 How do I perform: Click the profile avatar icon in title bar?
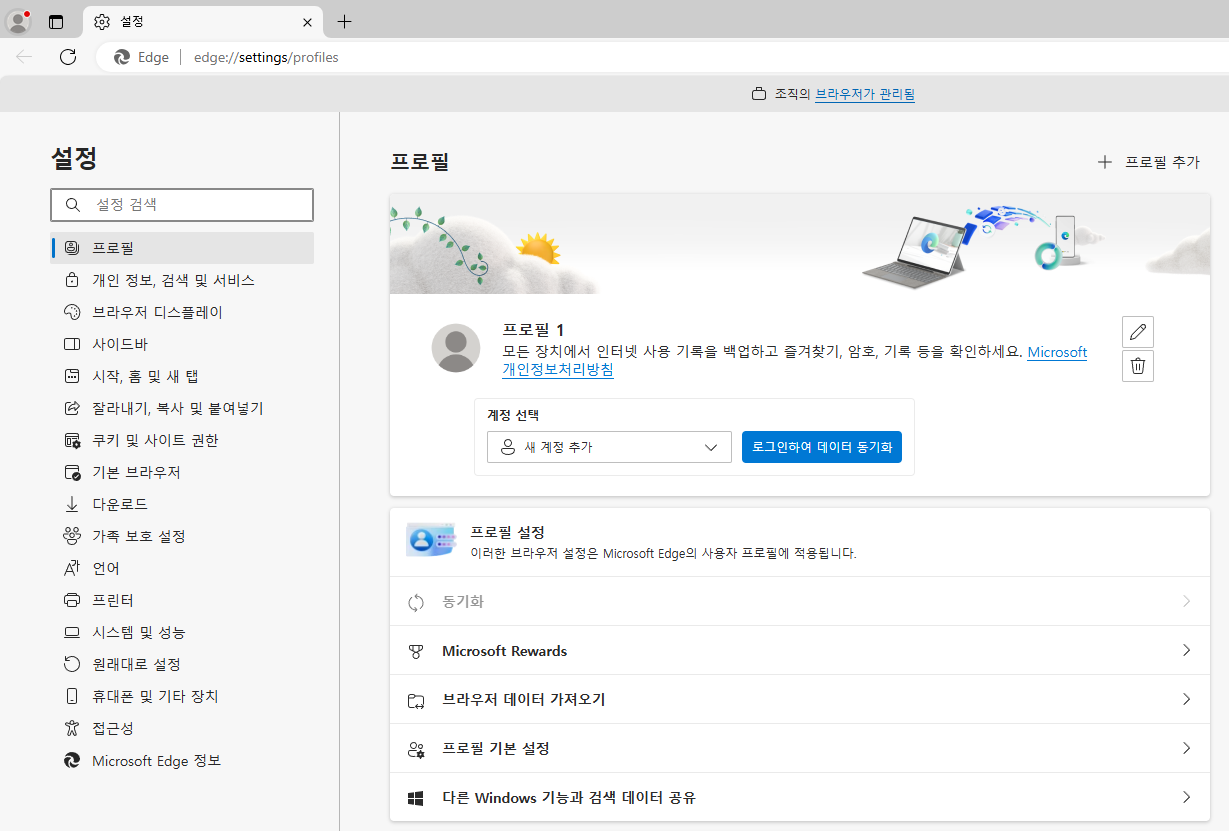point(18,21)
